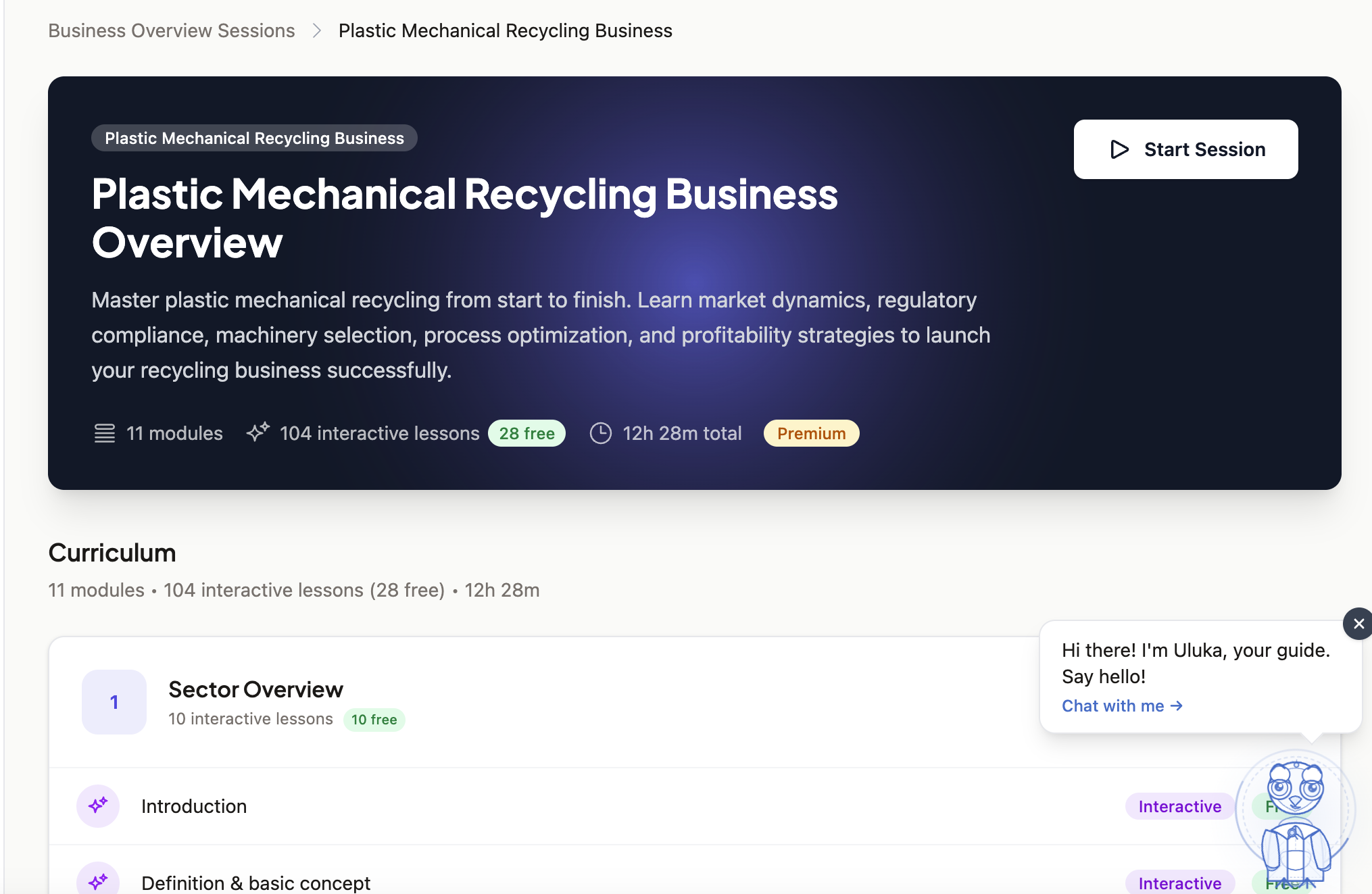Click the Premium badge
This screenshot has height=894, width=1372.
coord(811,433)
